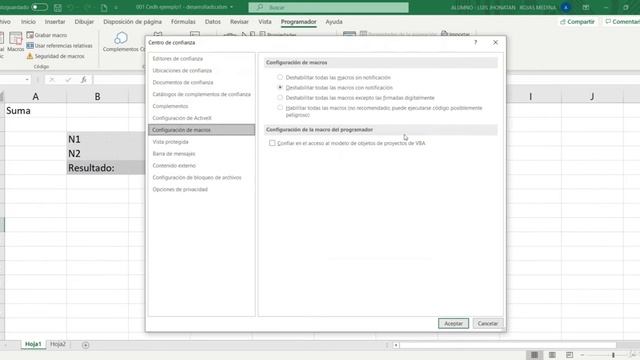Open the Inicio ribbon tab
Image resolution: width=640 pixels, height=360 pixels.
tap(28, 22)
